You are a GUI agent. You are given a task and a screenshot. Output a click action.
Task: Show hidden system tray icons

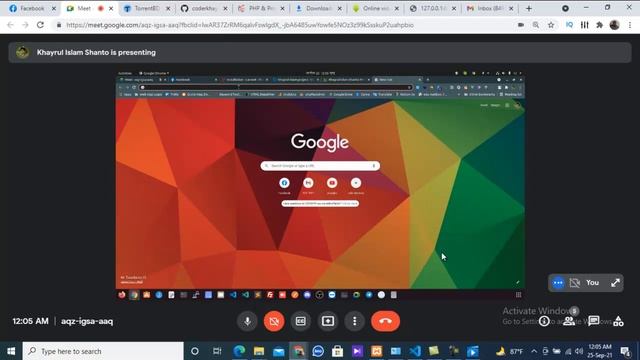pos(534,351)
